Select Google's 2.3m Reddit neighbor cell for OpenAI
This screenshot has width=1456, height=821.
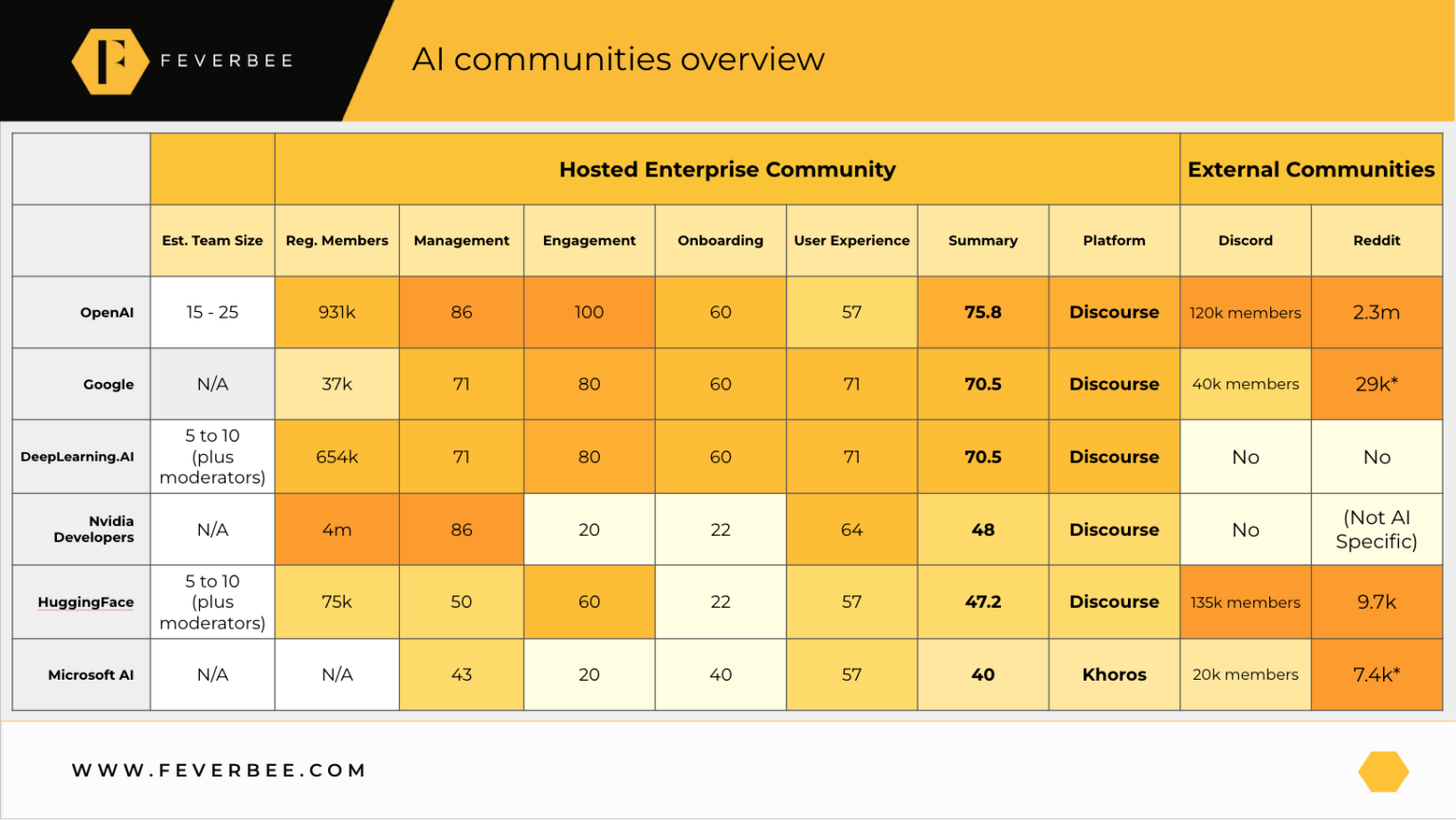click(x=1376, y=312)
